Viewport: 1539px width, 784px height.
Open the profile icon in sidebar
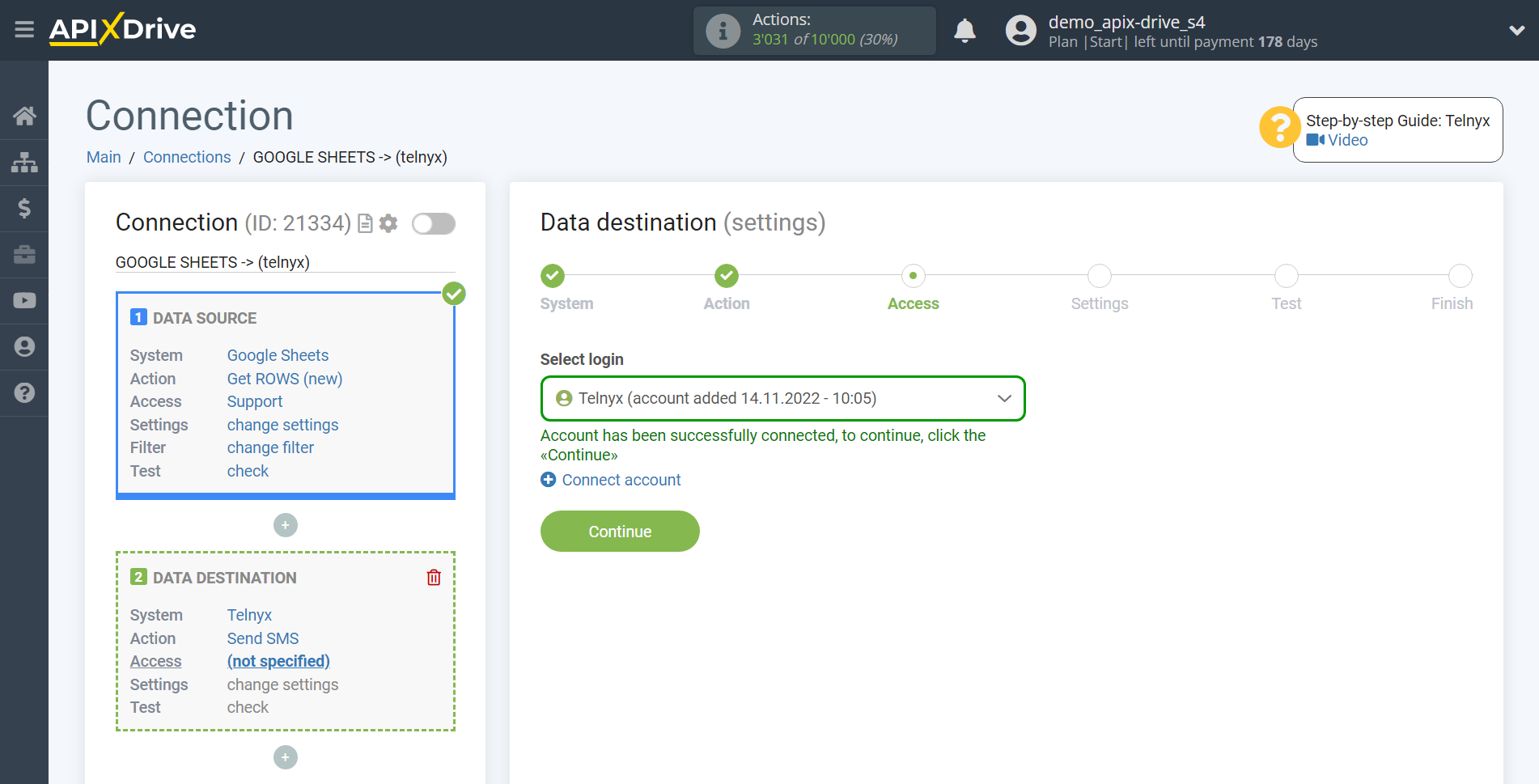coord(24,346)
